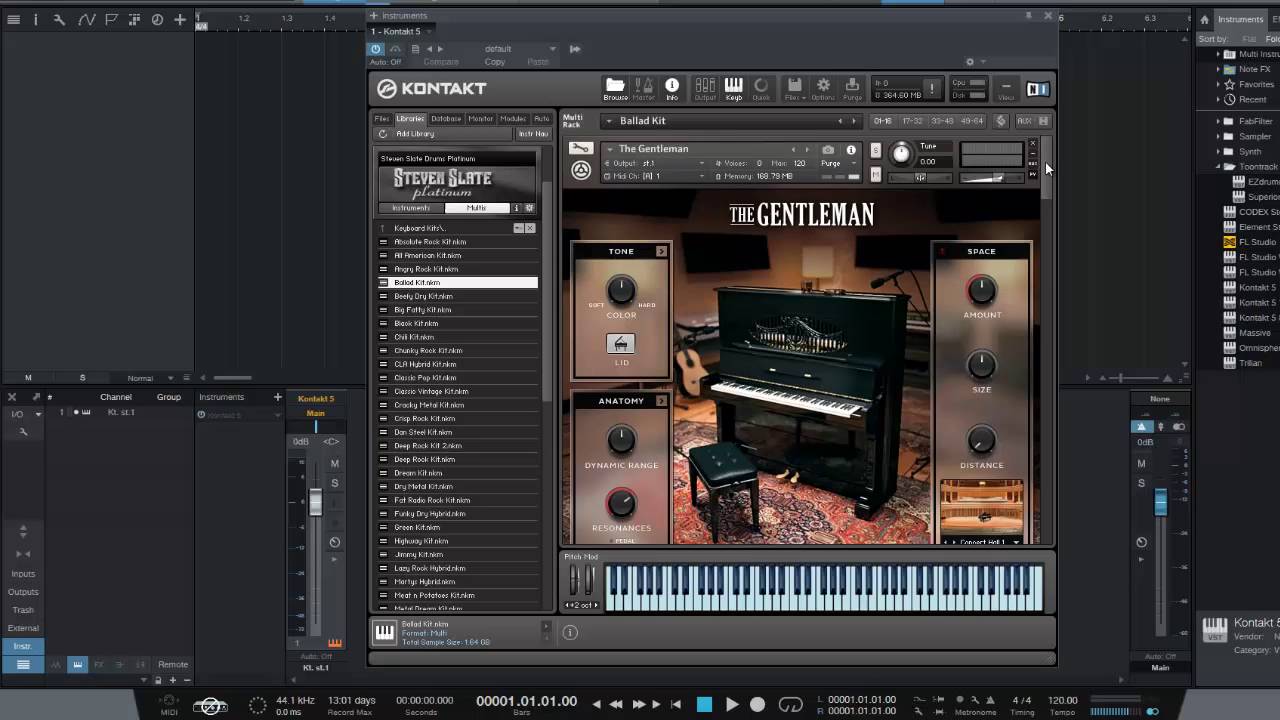Click the Purge icon in Kontakt toolbar
This screenshot has width=1280, height=720.
click(x=852, y=89)
